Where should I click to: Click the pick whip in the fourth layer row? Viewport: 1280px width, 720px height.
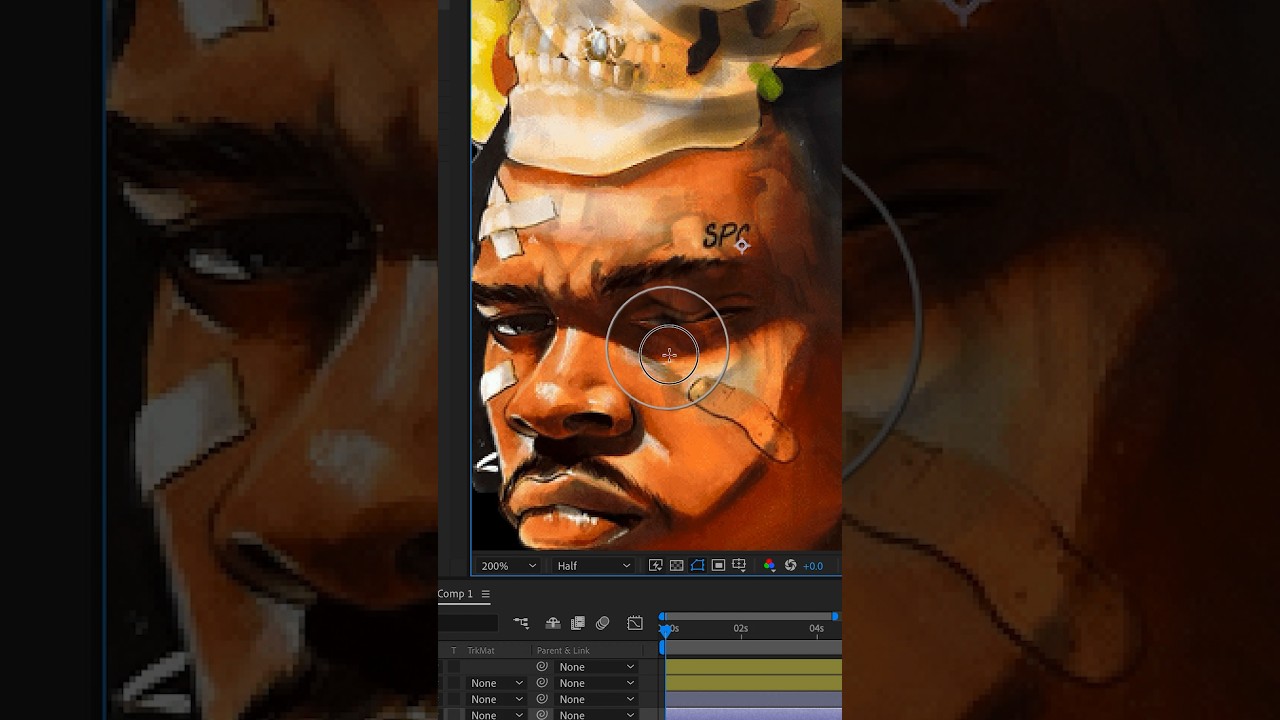pyautogui.click(x=542, y=715)
